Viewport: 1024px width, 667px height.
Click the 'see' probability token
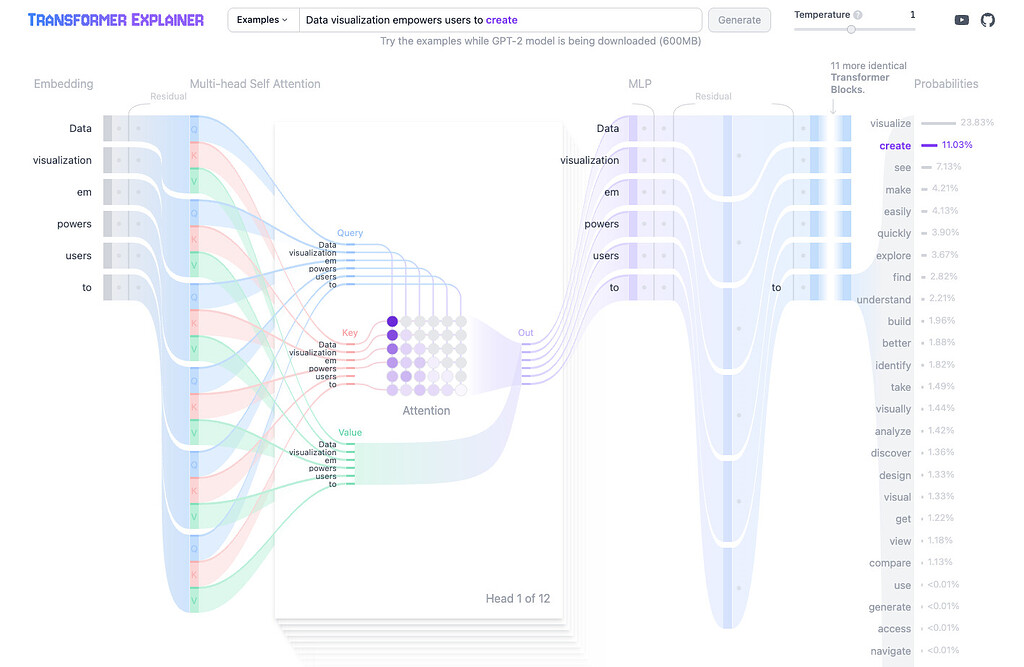(903, 167)
